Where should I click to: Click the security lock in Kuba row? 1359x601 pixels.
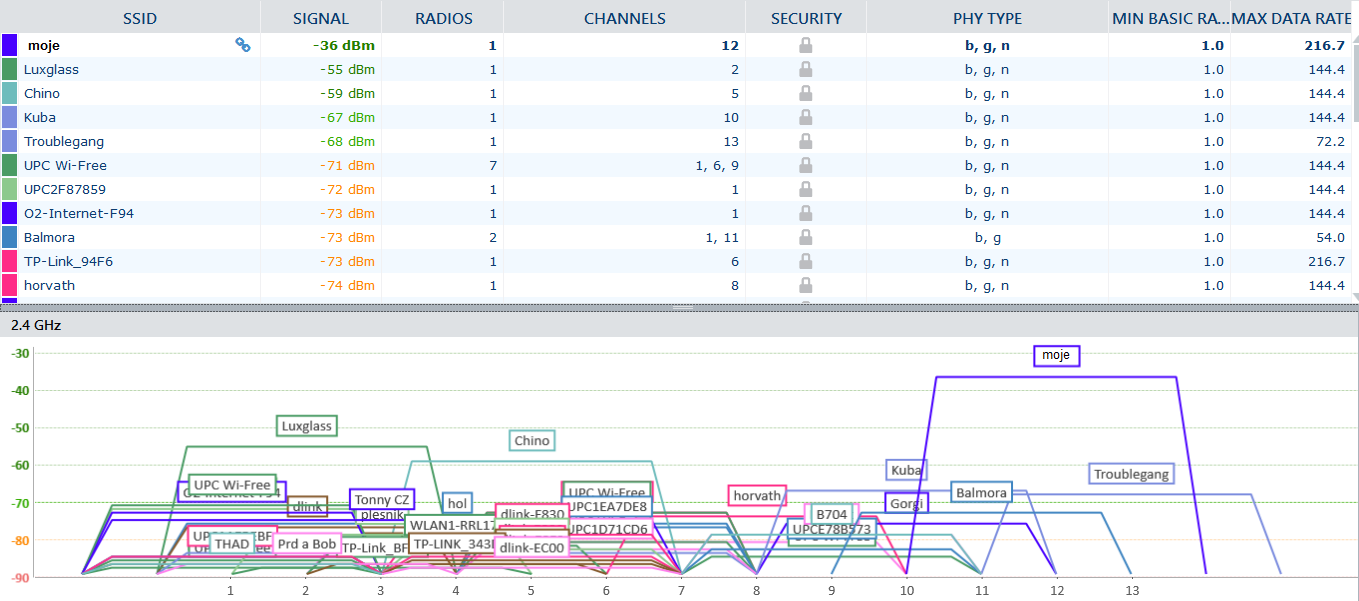click(805, 117)
